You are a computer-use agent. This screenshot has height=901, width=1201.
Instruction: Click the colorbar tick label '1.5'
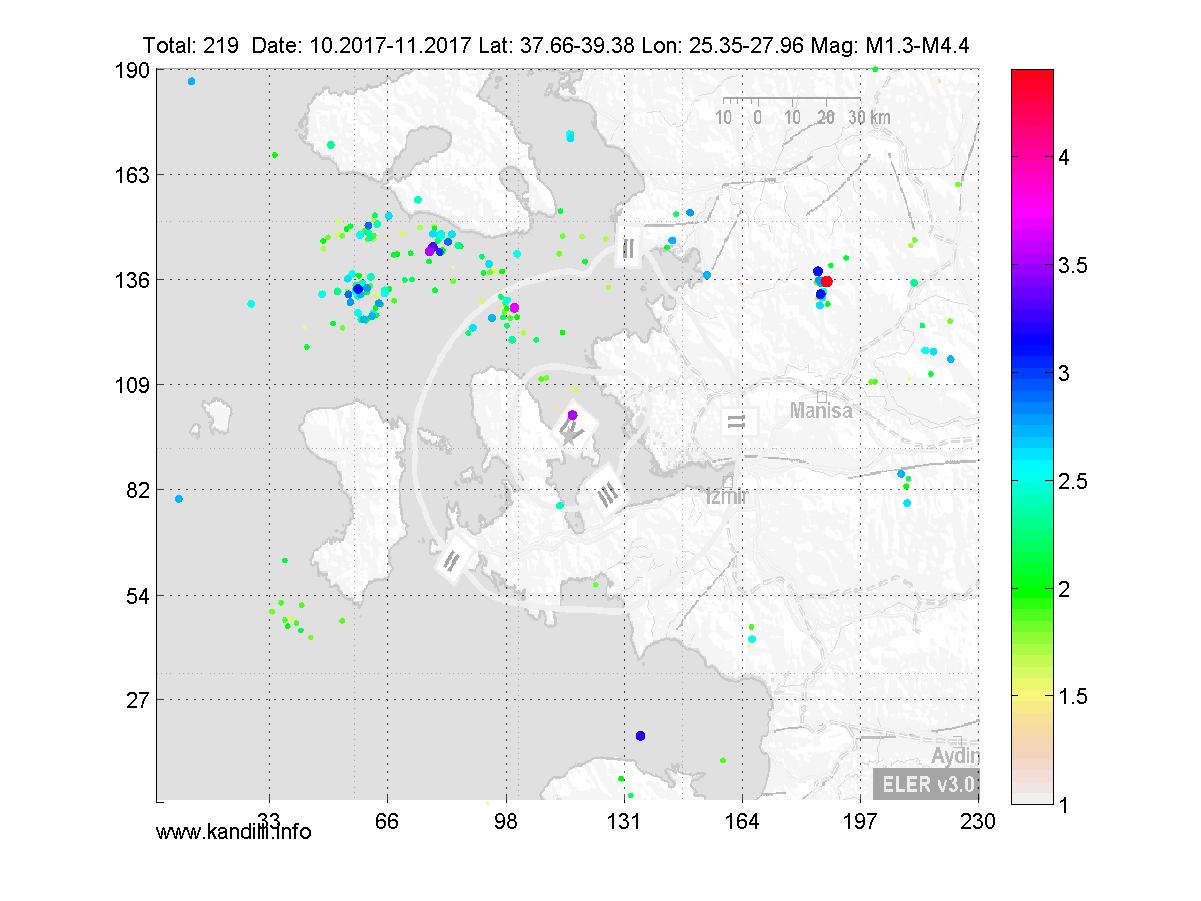click(x=1075, y=696)
